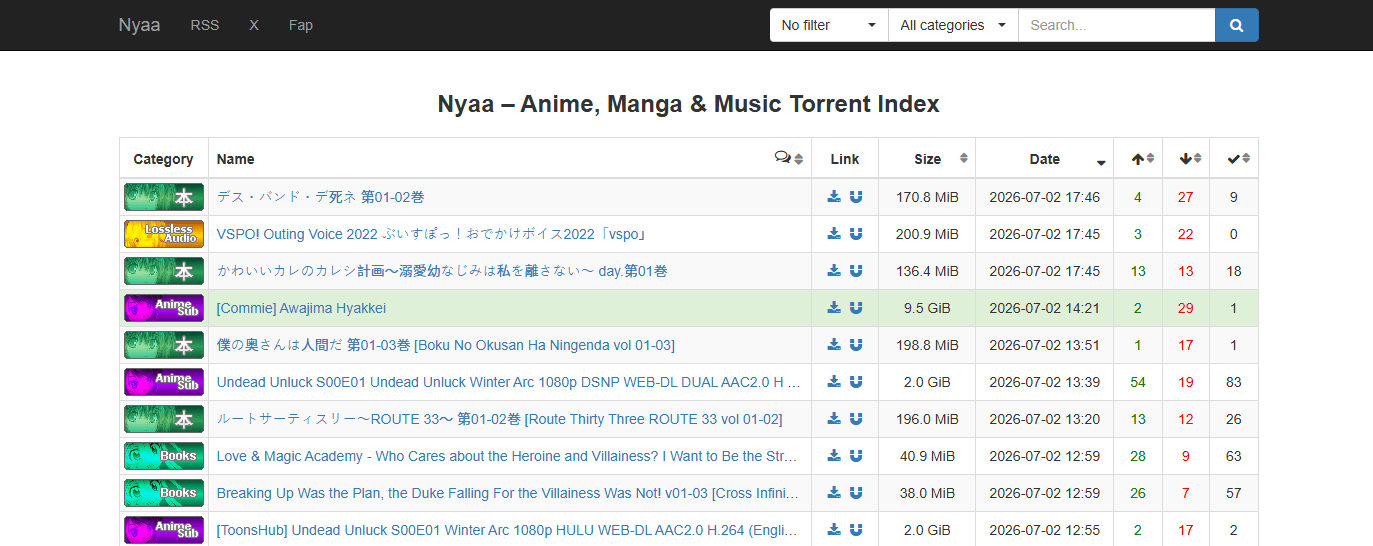Download torrent file for デス・バンド・デ死ネ row
Screen dimensions: 1373x546
(x=834, y=197)
